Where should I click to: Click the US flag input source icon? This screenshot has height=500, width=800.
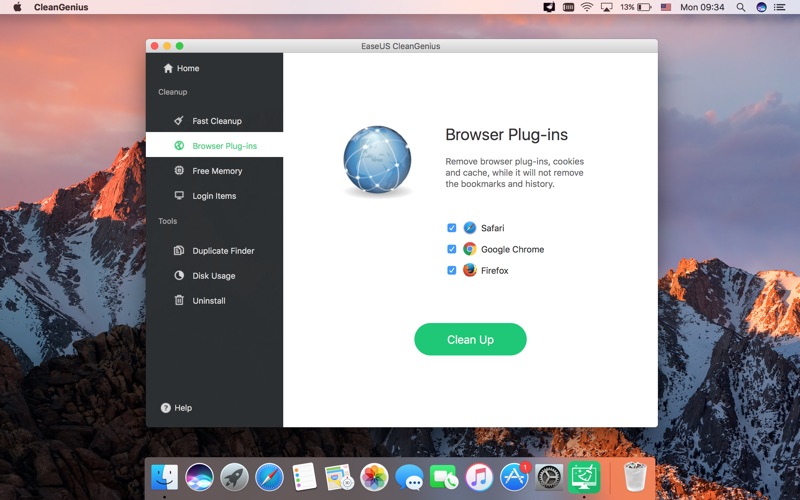click(x=666, y=7)
